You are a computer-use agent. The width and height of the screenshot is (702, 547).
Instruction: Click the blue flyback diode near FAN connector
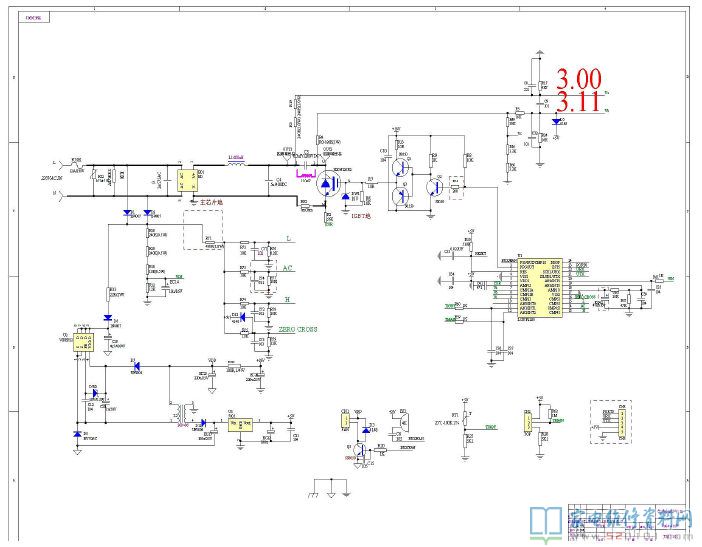[x=366, y=430]
